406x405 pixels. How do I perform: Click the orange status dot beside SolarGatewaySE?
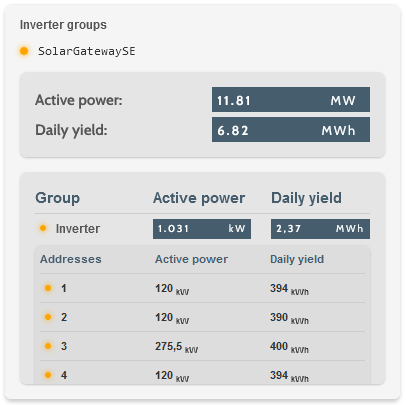(24, 51)
